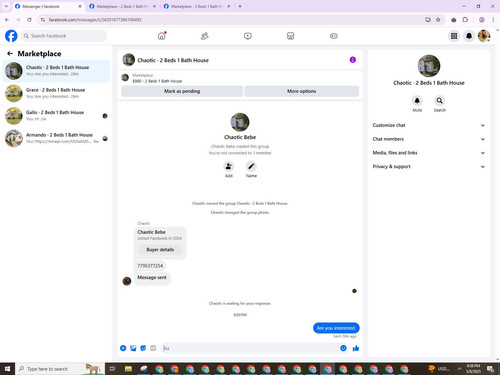Click More options button
This screenshot has width=500, height=375.
pos(302,91)
